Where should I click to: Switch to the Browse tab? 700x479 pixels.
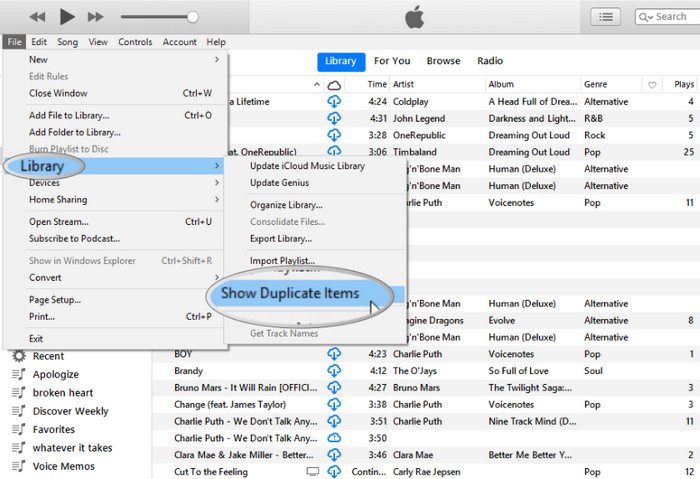click(x=443, y=61)
